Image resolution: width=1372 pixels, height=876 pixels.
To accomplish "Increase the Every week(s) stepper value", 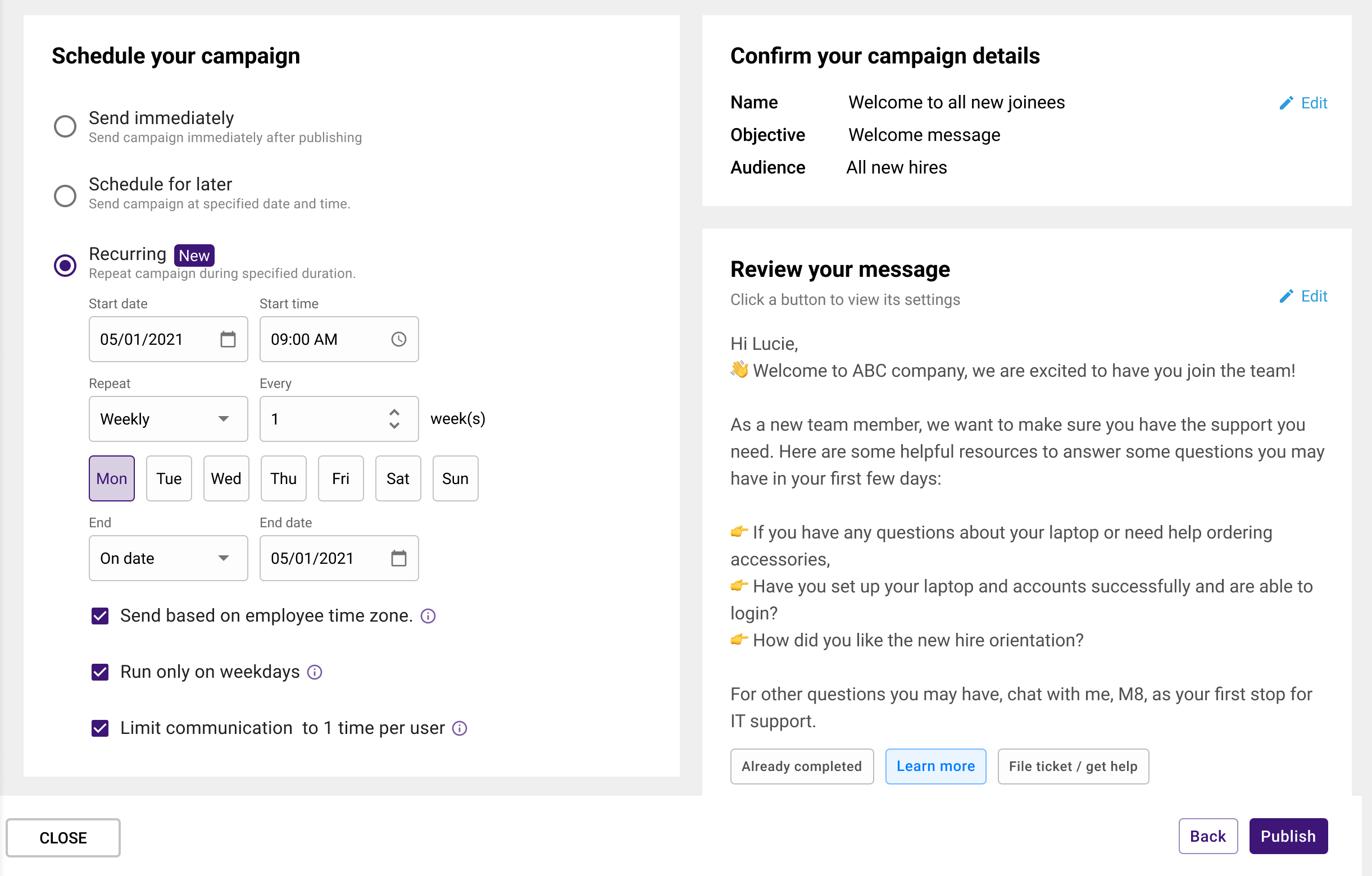I will (394, 412).
